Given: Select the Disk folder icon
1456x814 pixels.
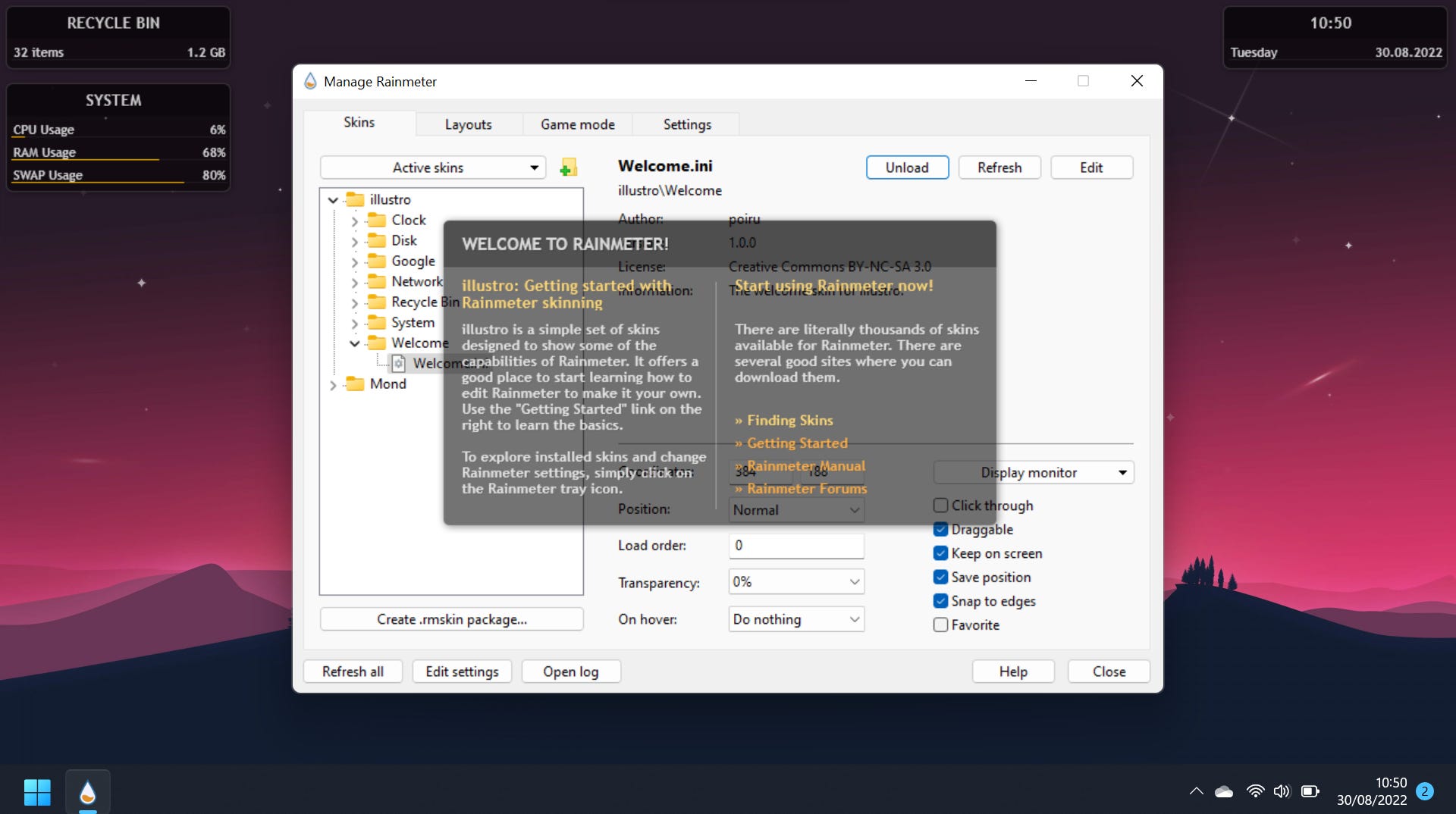Looking at the screenshot, I should coord(377,240).
